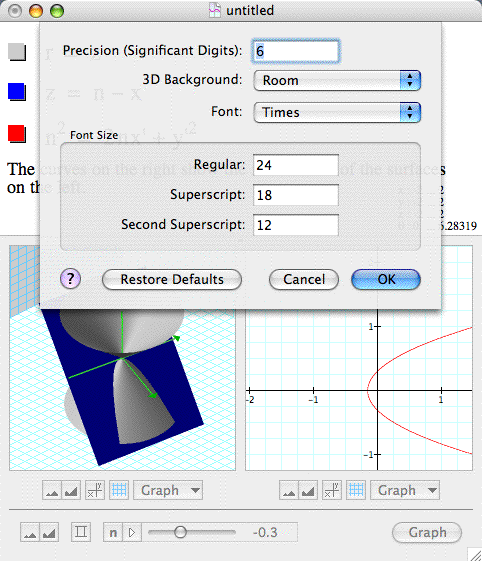Open the Graph popup under left 3D graph
The height and width of the screenshot is (561, 482).
click(x=168, y=490)
